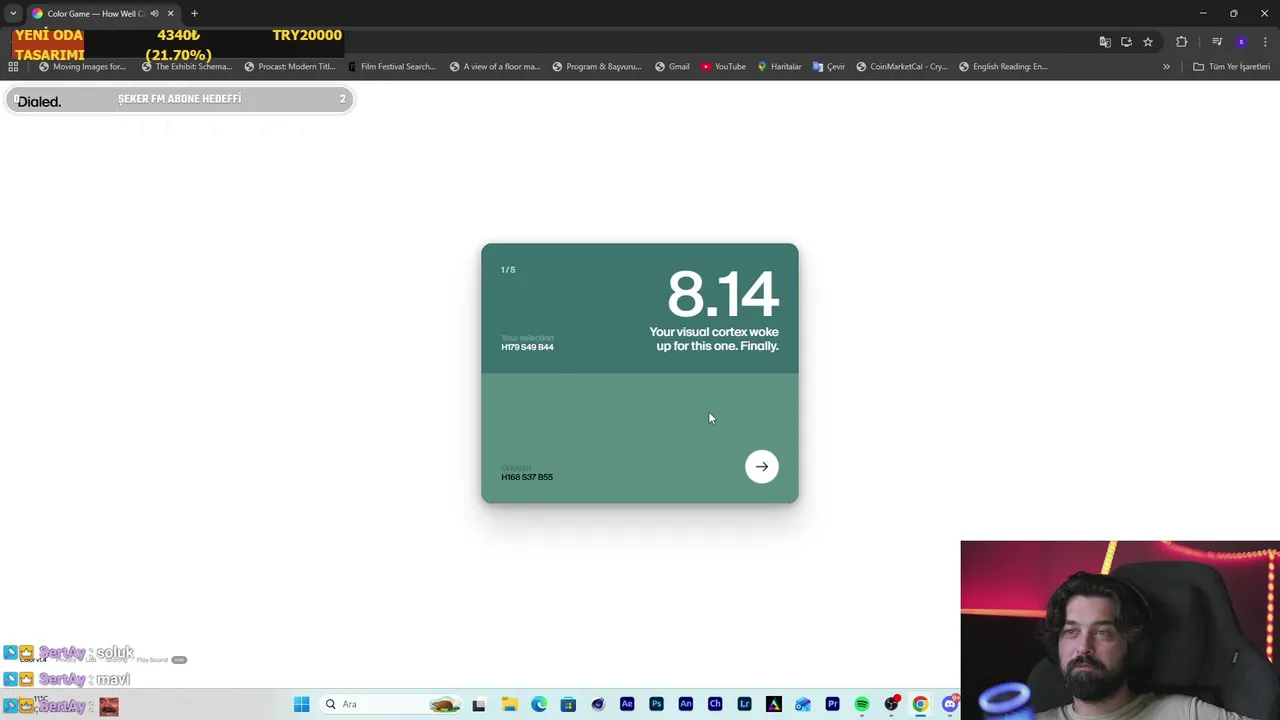Screen dimensions: 1280x720
Task: Mute the Color Game tab audio icon
Action: tap(154, 14)
